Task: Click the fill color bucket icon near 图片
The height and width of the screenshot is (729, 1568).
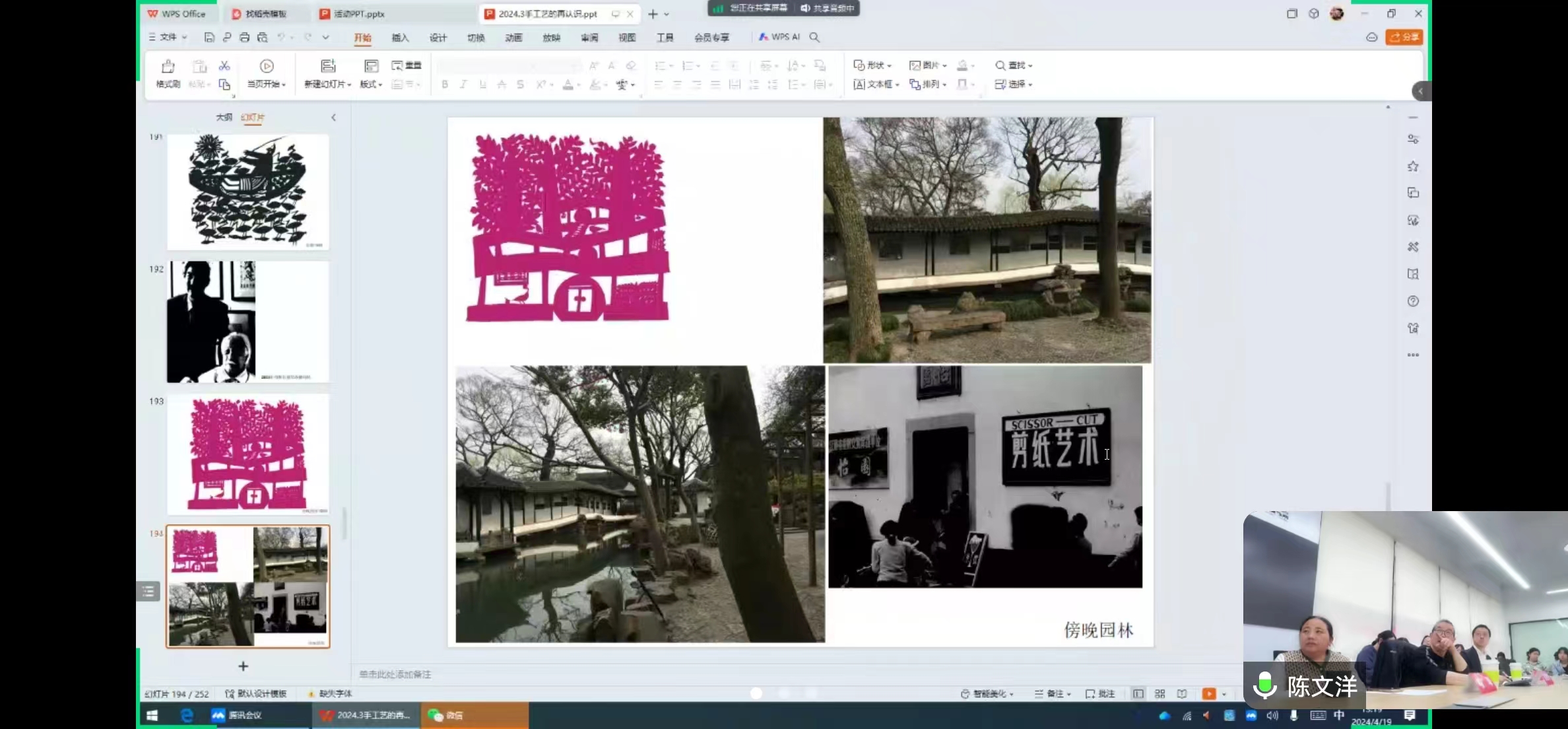Action: [963, 65]
